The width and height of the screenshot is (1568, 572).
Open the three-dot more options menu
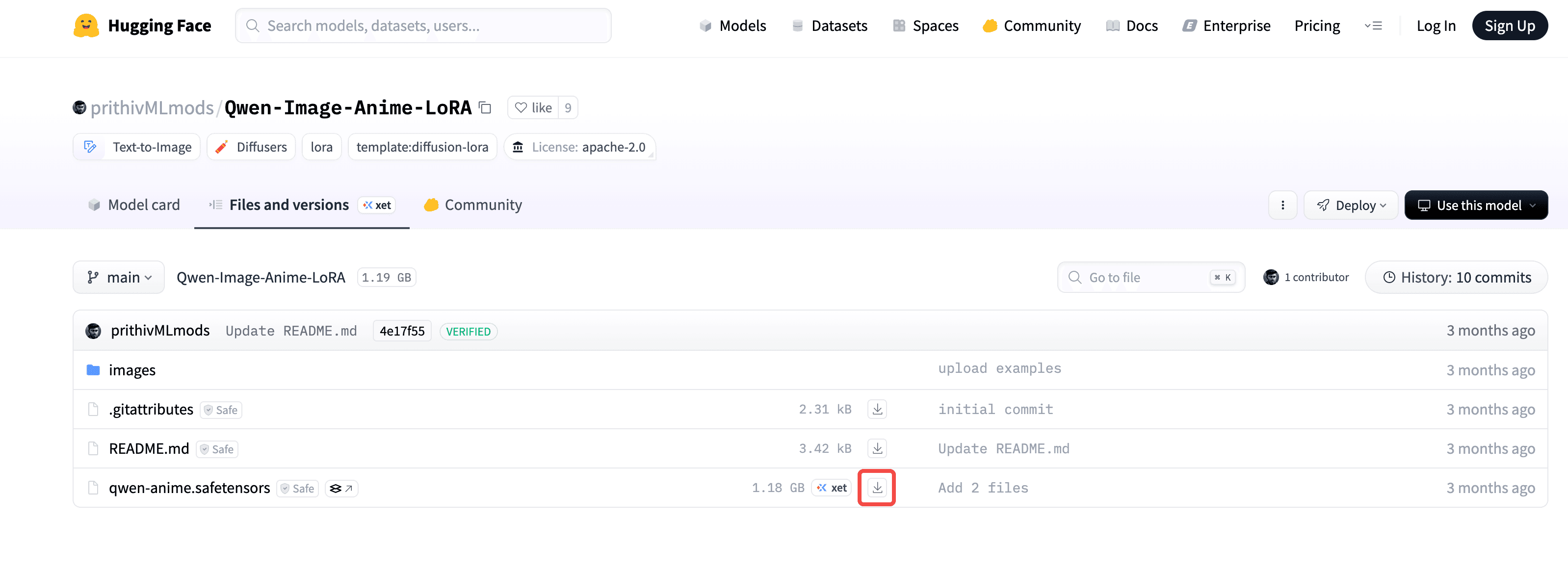[1282, 205]
